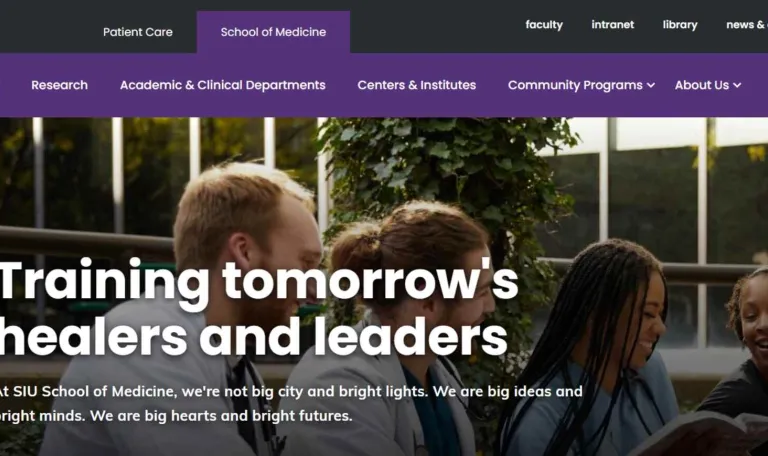Viewport: 768px width, 456px height.
Task: Click the intranet link in header
Action: (612, 24)
